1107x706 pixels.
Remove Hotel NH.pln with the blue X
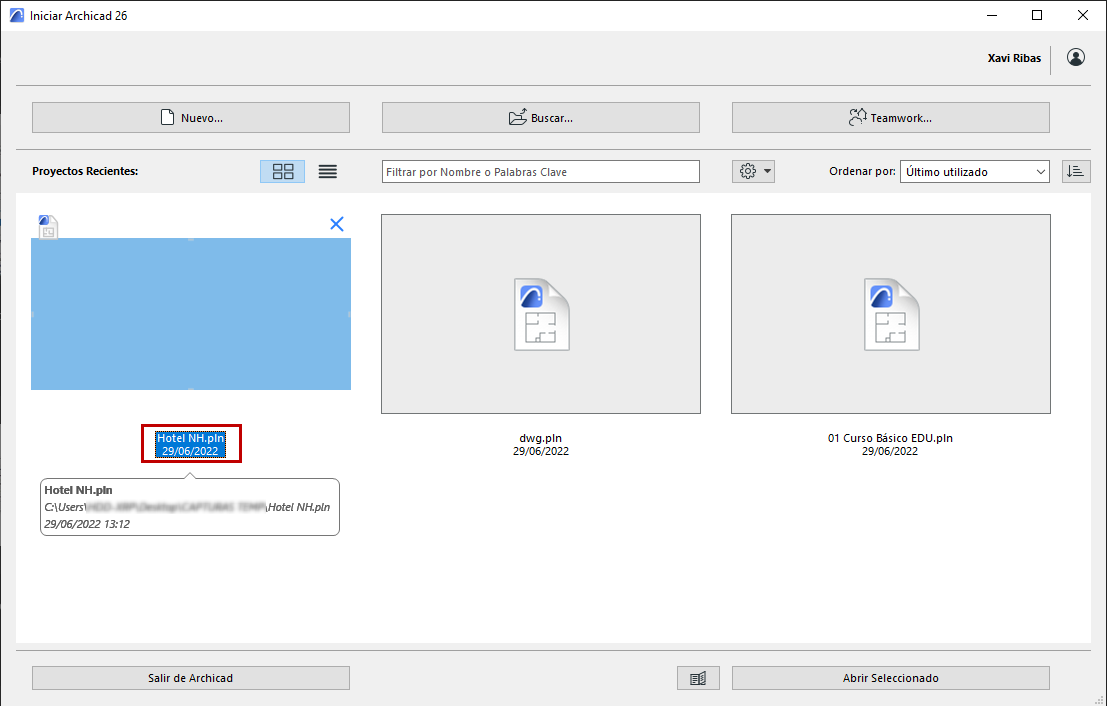[337, 225]
